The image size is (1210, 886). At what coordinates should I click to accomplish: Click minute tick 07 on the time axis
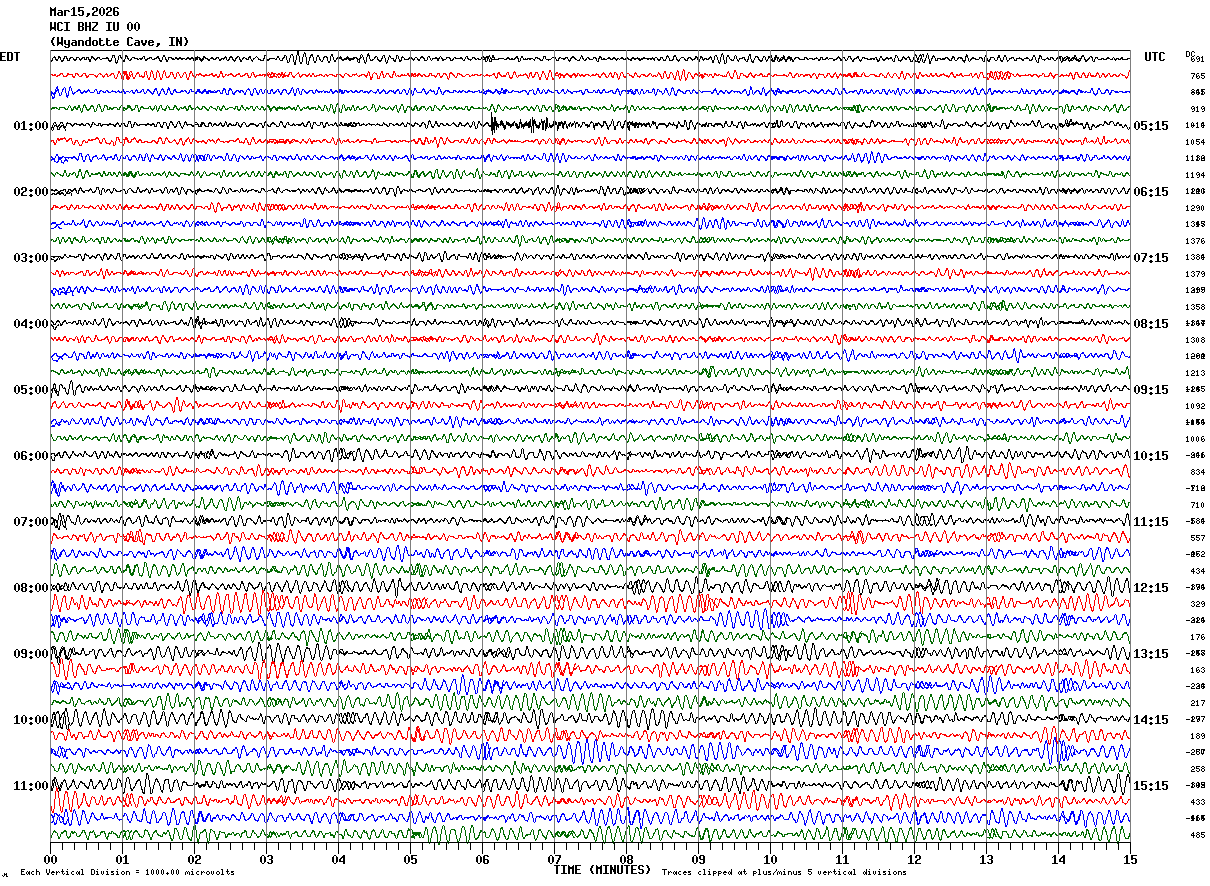click(x=554, y=859)
